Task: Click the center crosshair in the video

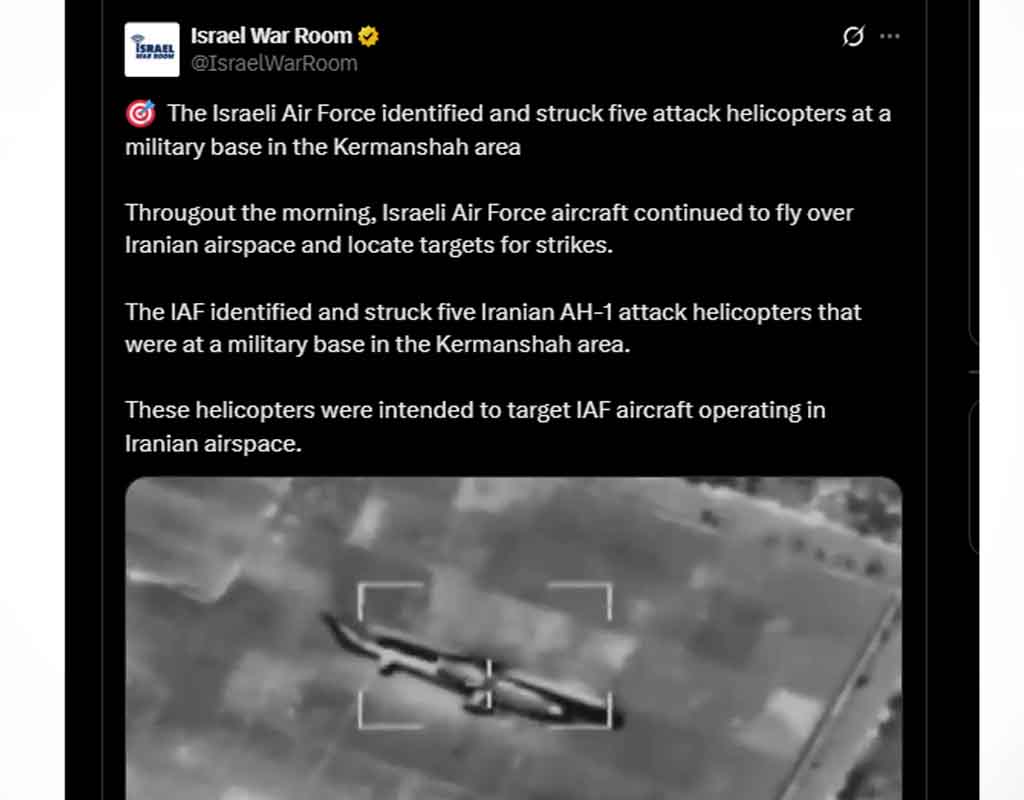Action: [x=488, y=684]
